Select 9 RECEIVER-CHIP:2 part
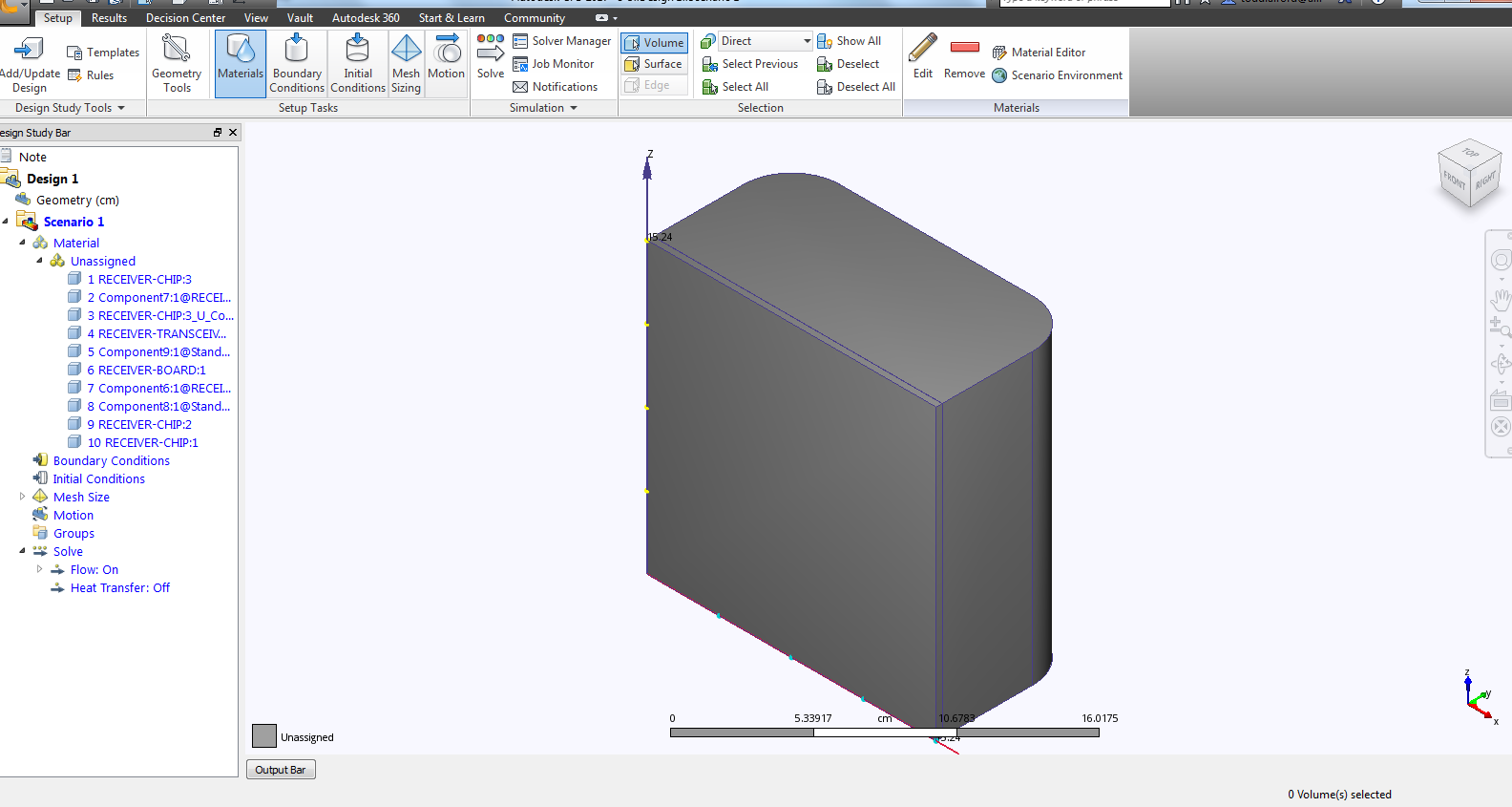The image size is (1512, 807). 139,425
